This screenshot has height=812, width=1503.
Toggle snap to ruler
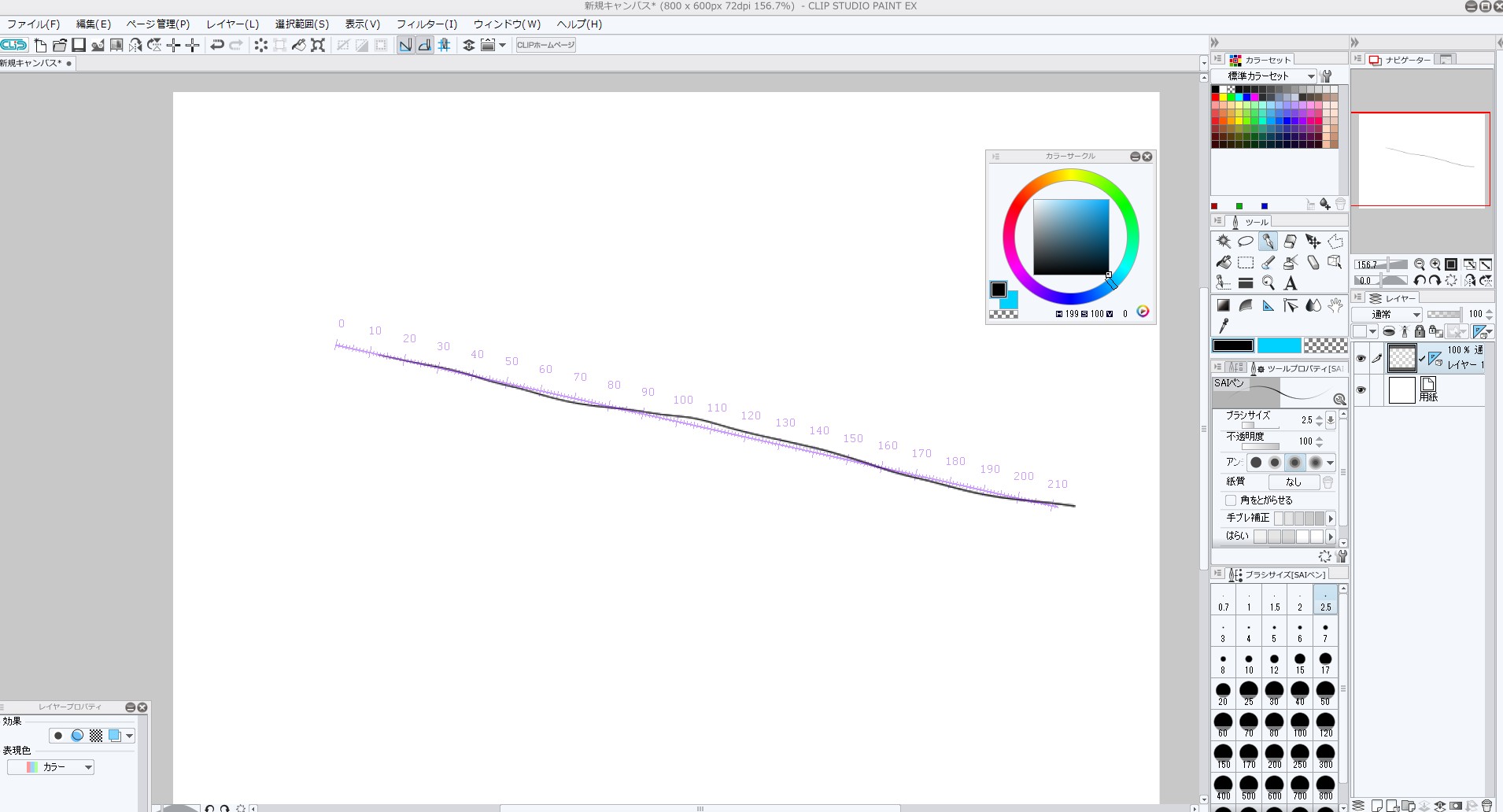405,45
